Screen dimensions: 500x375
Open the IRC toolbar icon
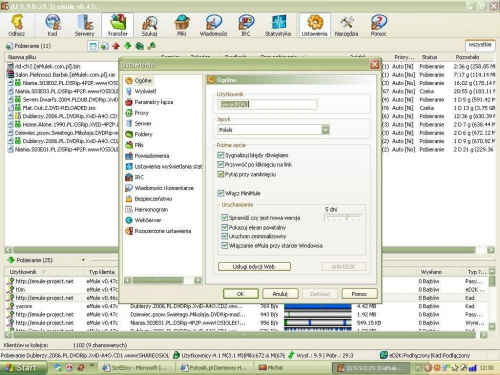[x=246, y=25]
